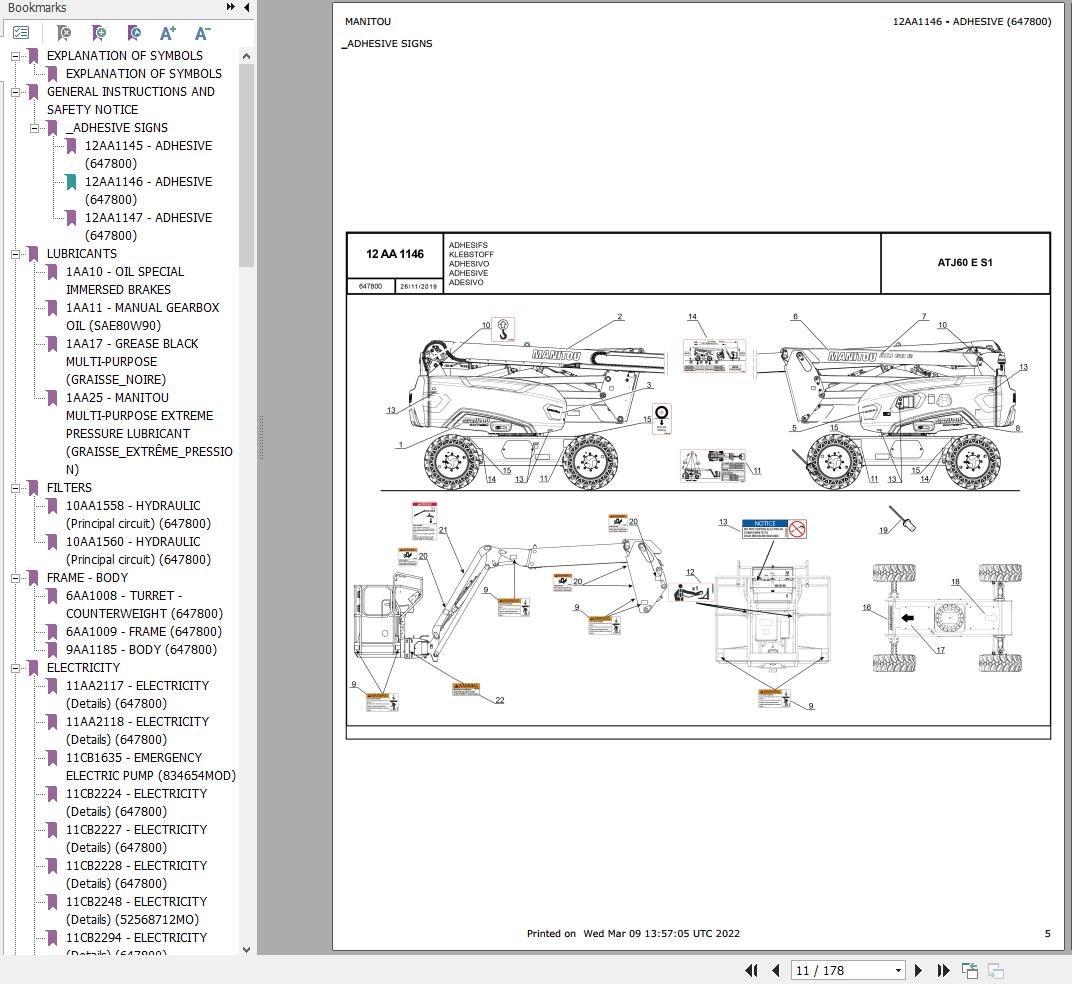Collapse the Bookmarks panel with left arrow
The width and height of the screenshot is (1072, 984).
click(246, 7)
